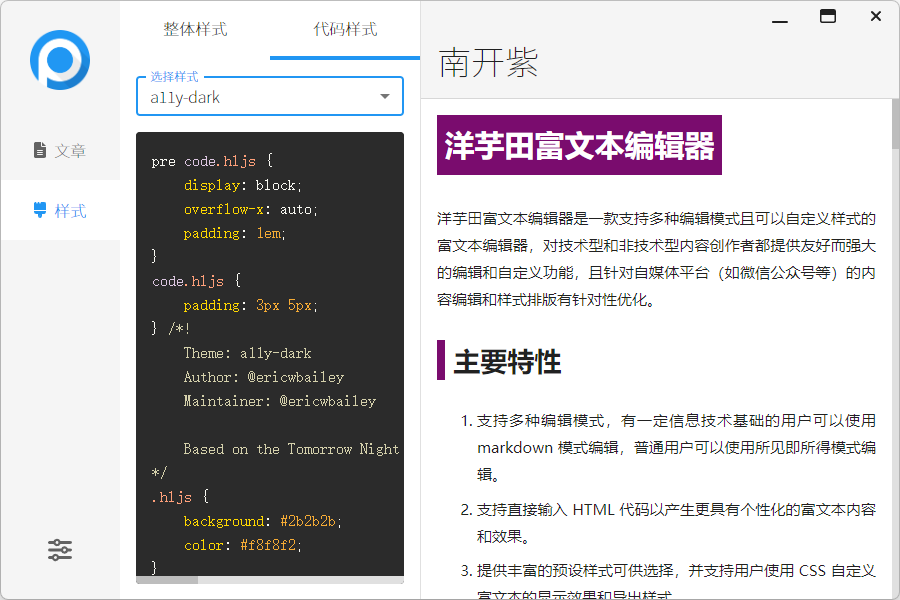Switch to the 整体样式 tab
The image size is (900, 600).
tap(195, 29)
